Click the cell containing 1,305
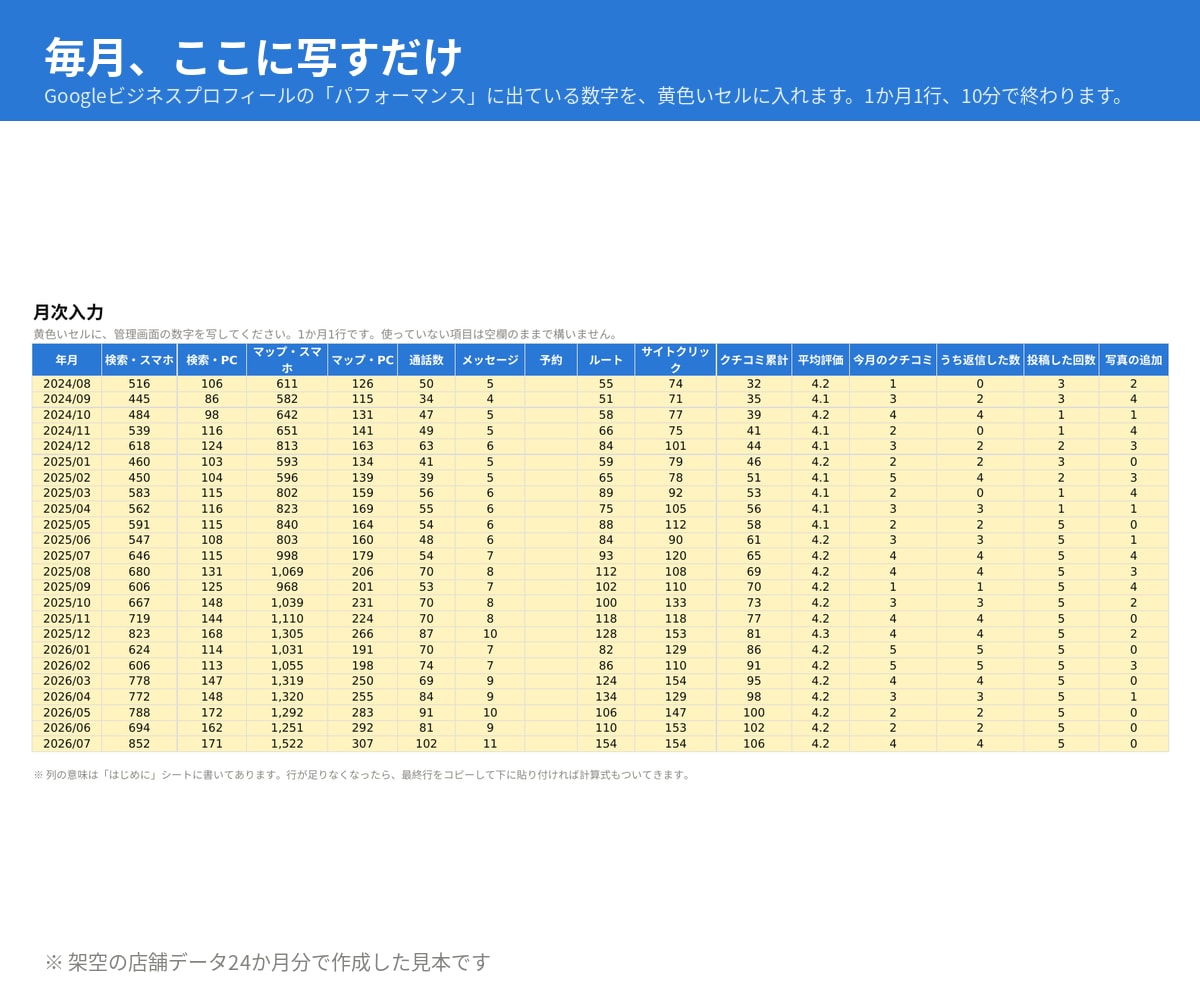 [287, 634]
